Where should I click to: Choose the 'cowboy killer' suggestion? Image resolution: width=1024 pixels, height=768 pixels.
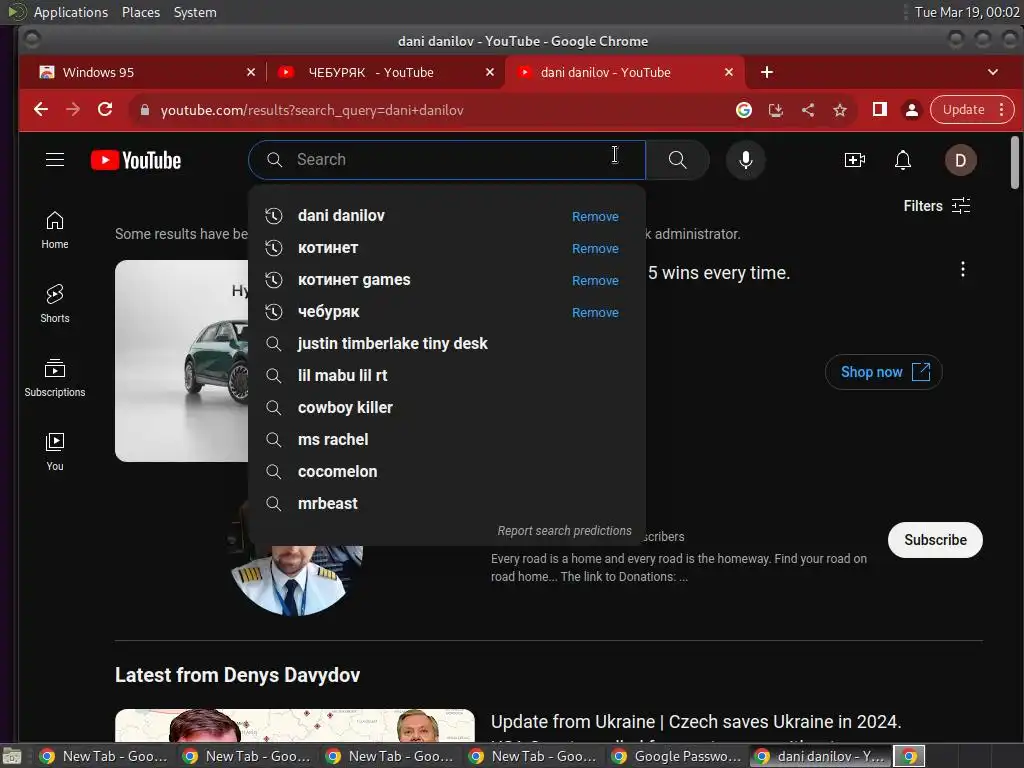tap(447, 408)
